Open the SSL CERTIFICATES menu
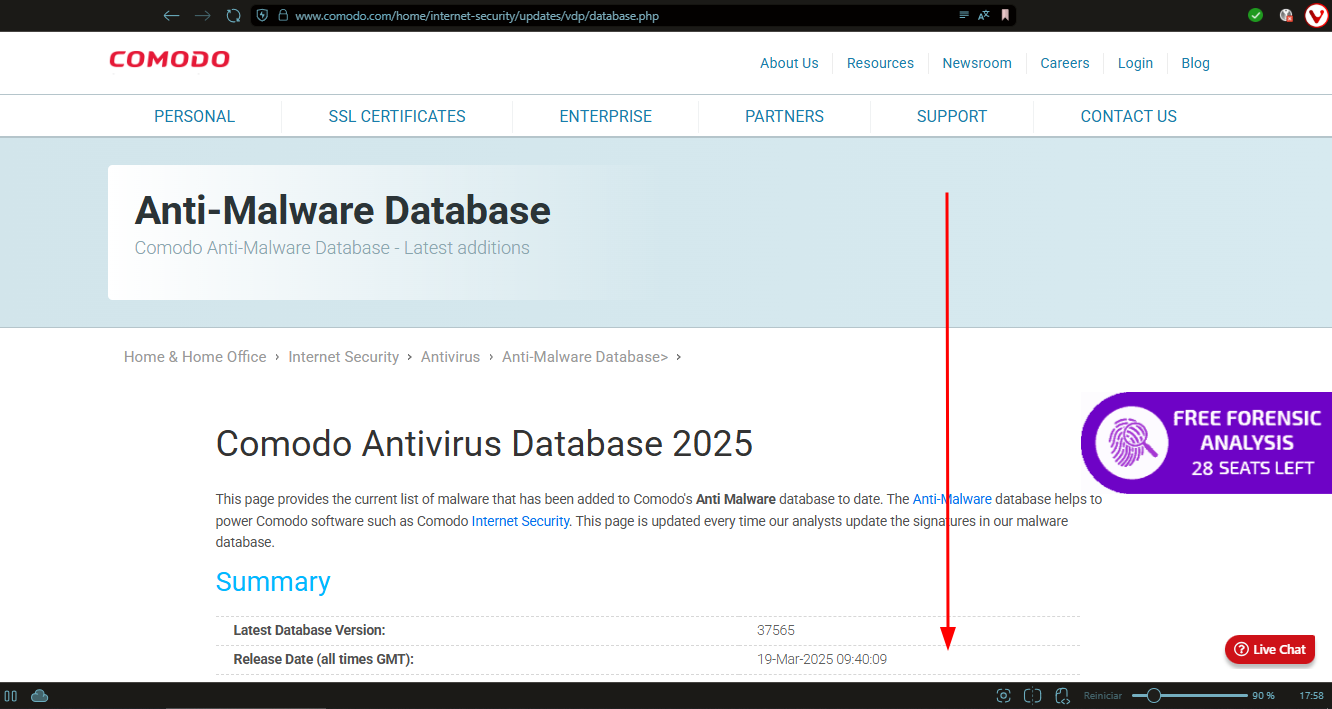Screen dimensions: 1332x709 (x=397, y=116)
